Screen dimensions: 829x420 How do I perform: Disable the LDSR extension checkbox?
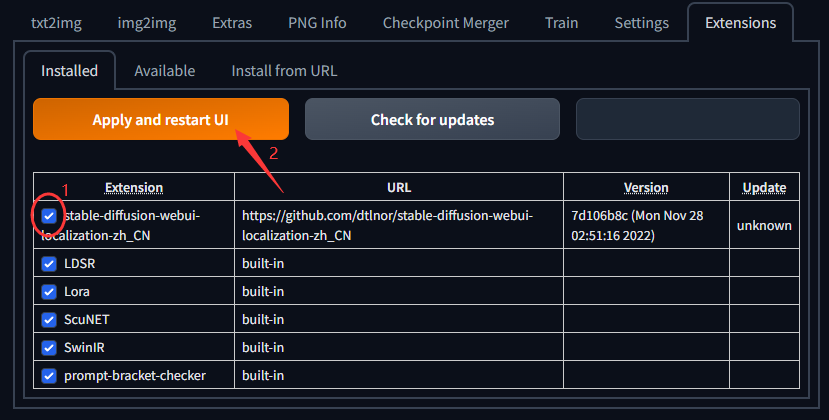(x=49, y=263)
